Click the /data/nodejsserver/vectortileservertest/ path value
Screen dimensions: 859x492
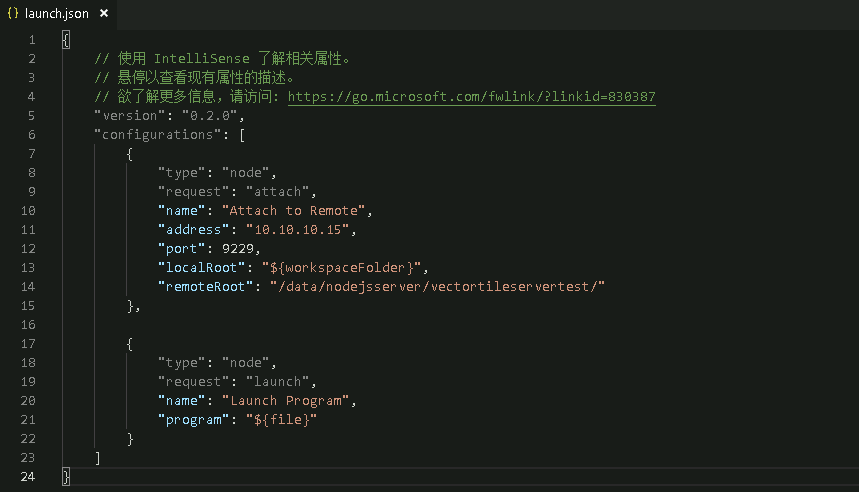(x=437, y=287)
